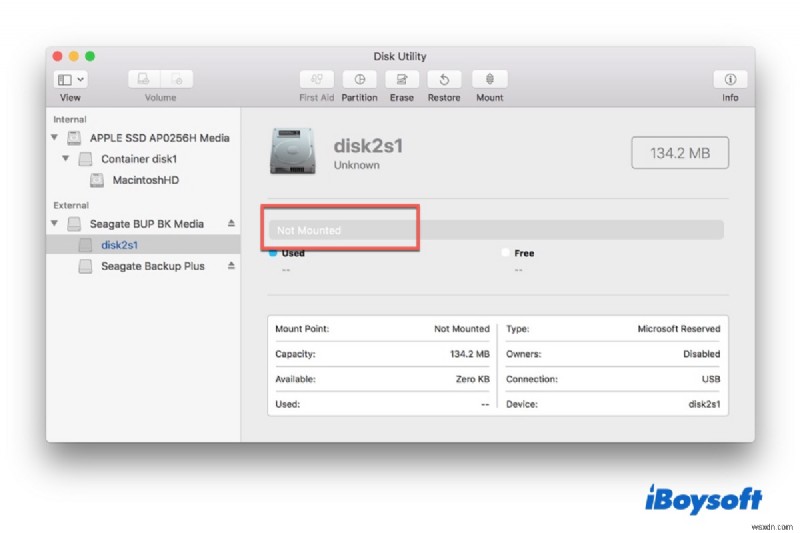Click the white Free legend swatch
This screenshot has height=533, width=800.
point(506,252)
